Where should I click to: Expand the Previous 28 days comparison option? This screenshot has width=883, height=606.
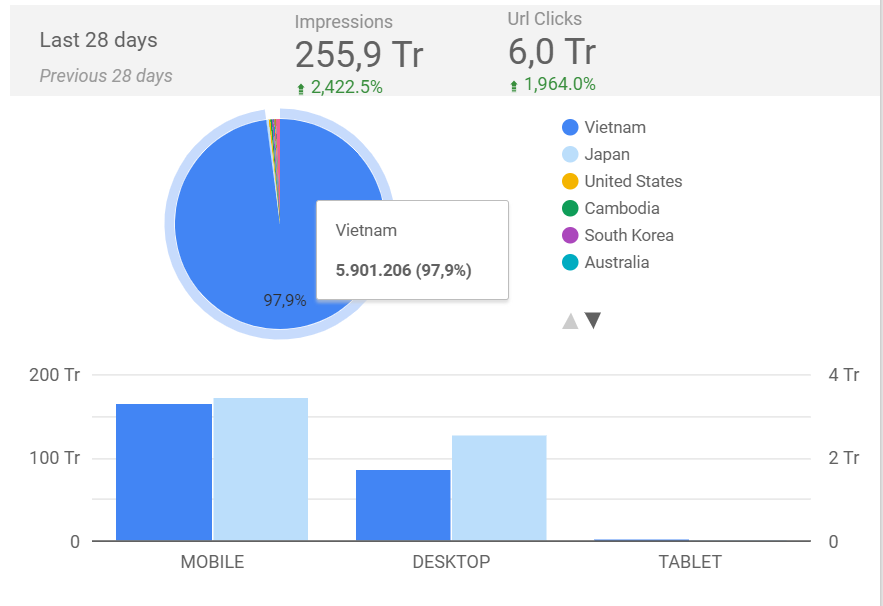[x=103, y=75]
